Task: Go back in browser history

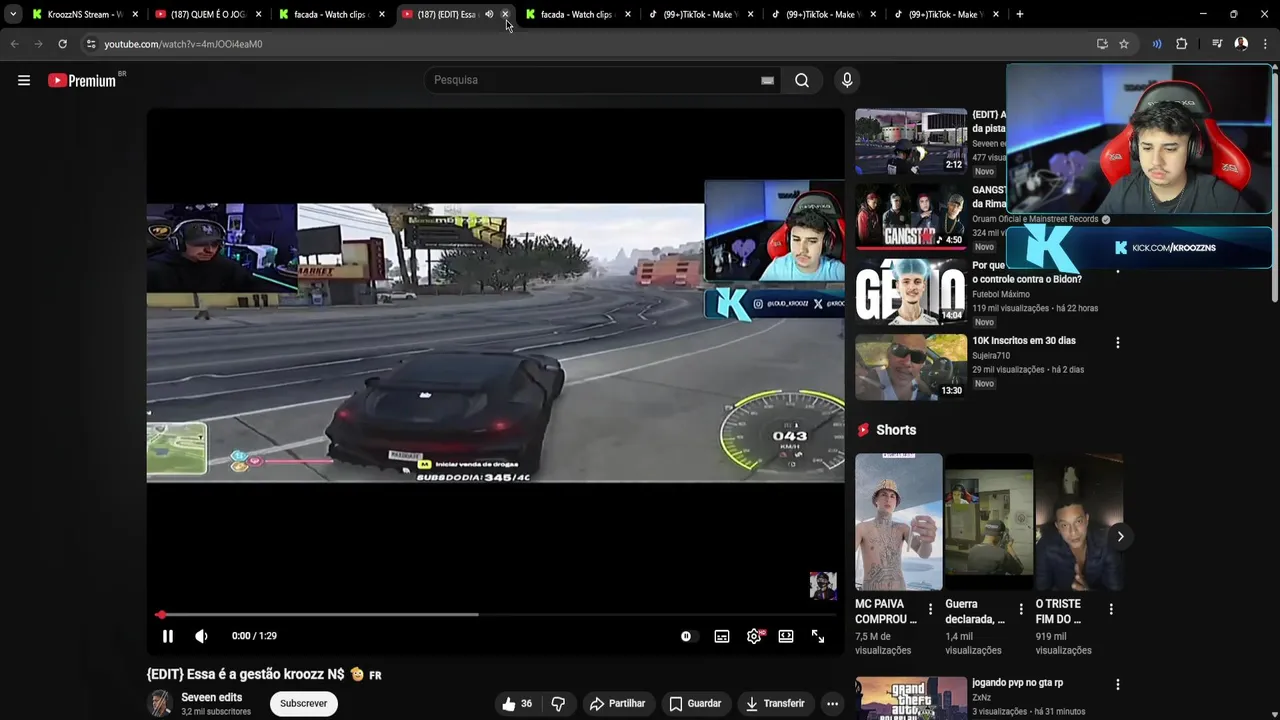Action: 14,44
